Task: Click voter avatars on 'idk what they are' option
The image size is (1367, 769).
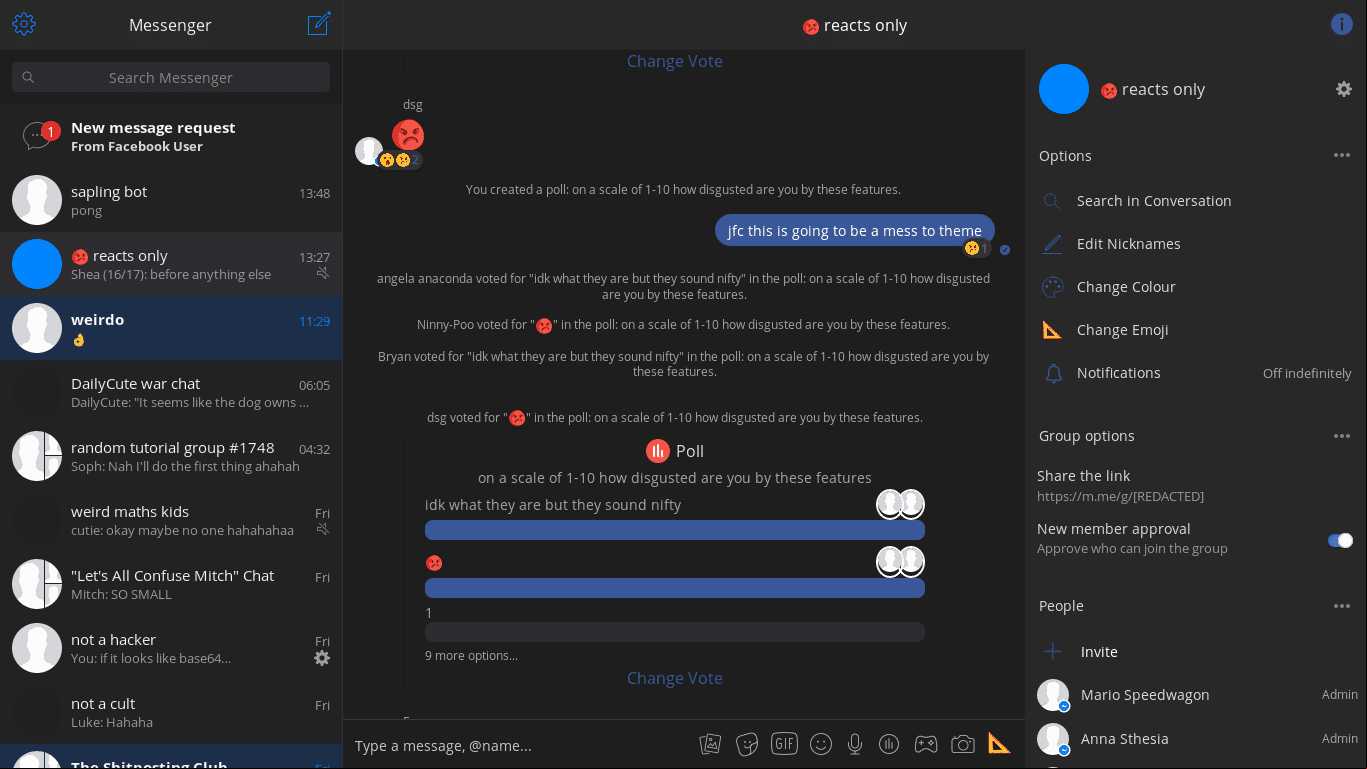Action: (900, 504)
